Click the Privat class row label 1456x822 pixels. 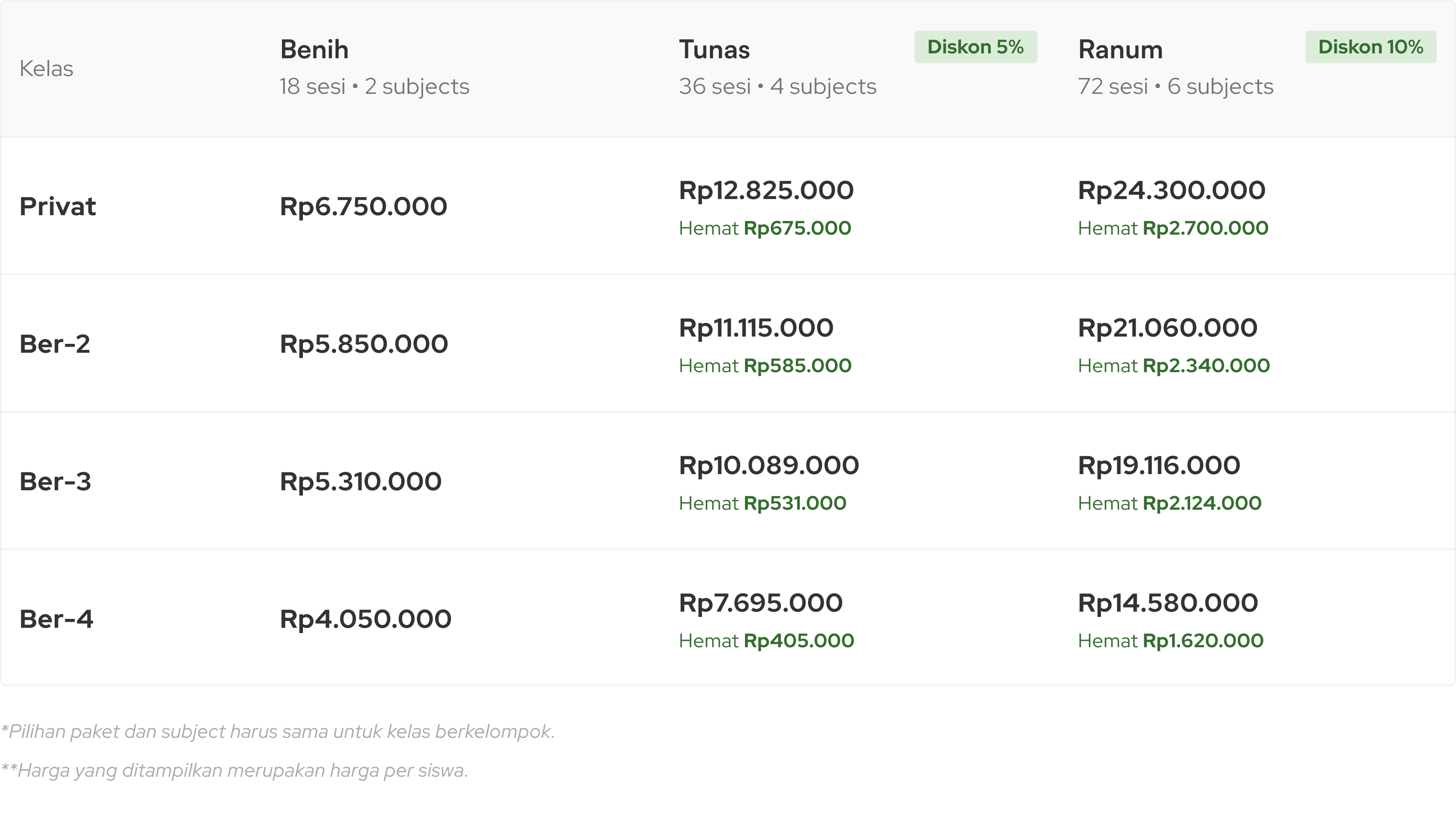click(x=58, y=206)
